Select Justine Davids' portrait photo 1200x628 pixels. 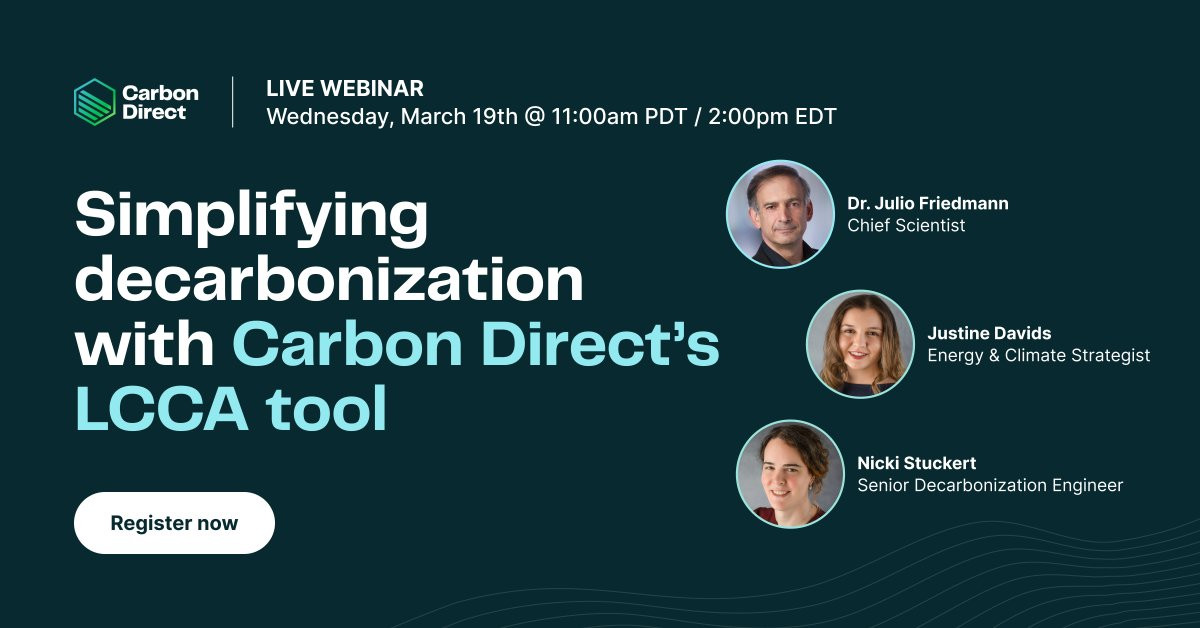(860, 344)
